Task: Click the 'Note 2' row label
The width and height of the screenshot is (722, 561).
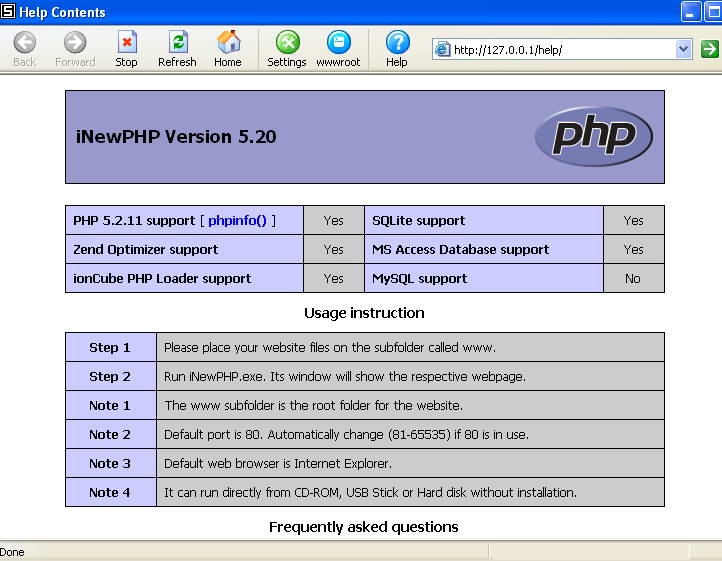Action: coord(110,434)
